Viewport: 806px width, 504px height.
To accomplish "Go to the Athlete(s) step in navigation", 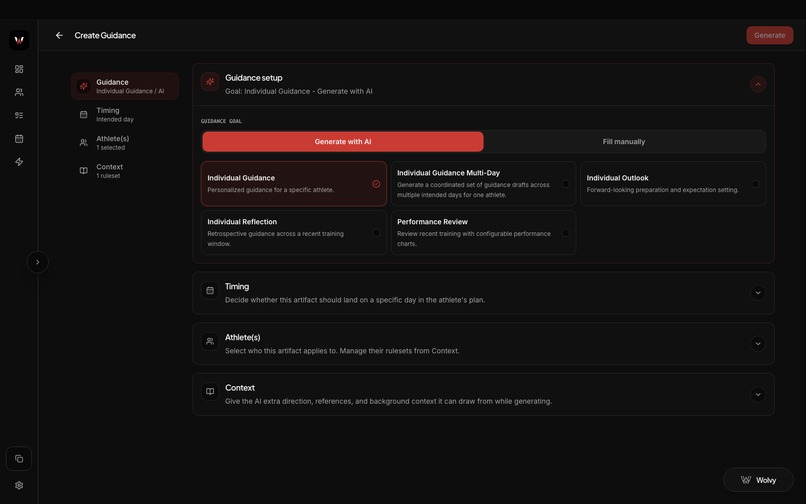I will click(x=125, y=142).
